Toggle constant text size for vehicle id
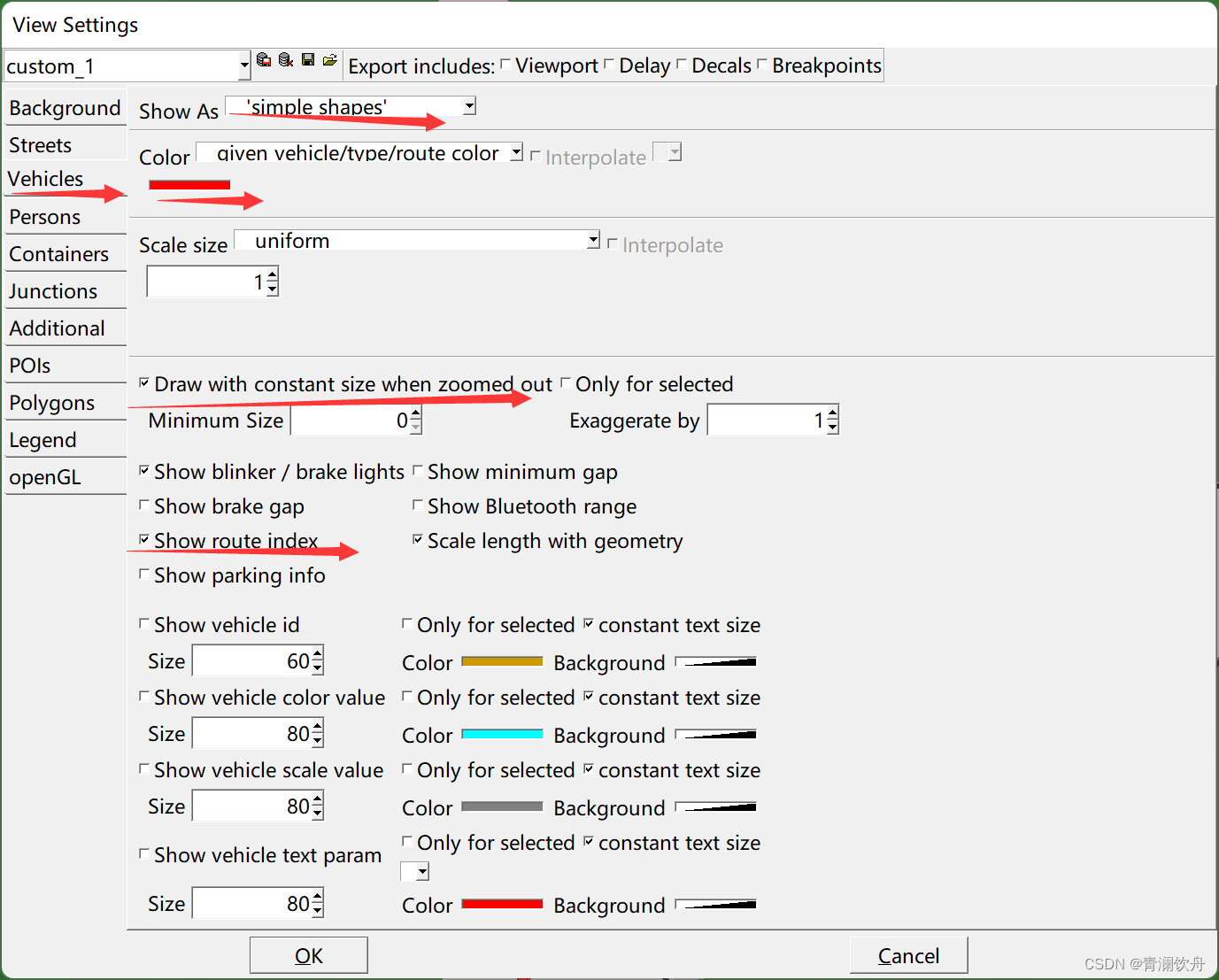Viewport: 1219px width, 980px height. 589,623
